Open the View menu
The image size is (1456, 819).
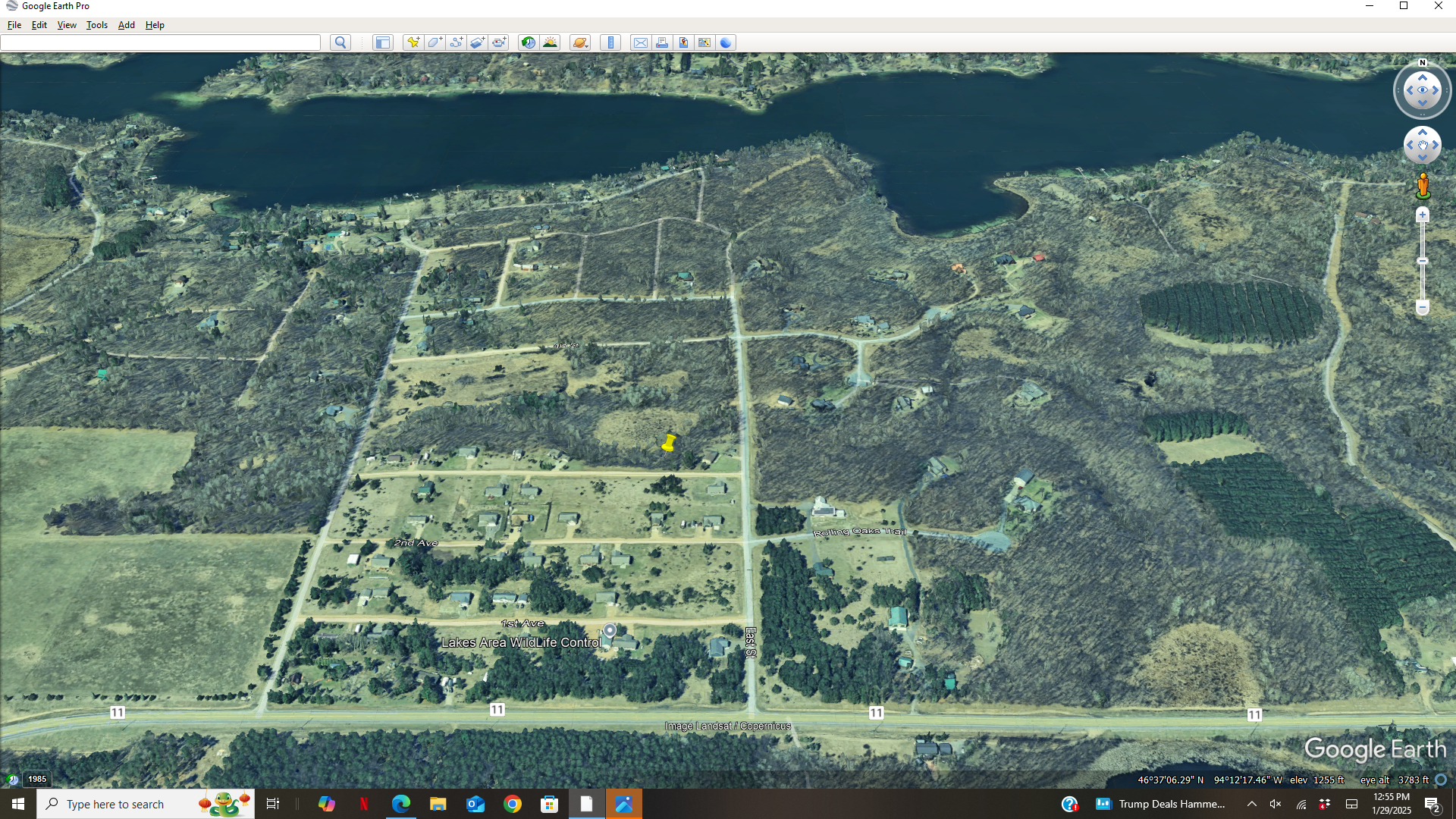pyautogui.click(x=66, y=25)
